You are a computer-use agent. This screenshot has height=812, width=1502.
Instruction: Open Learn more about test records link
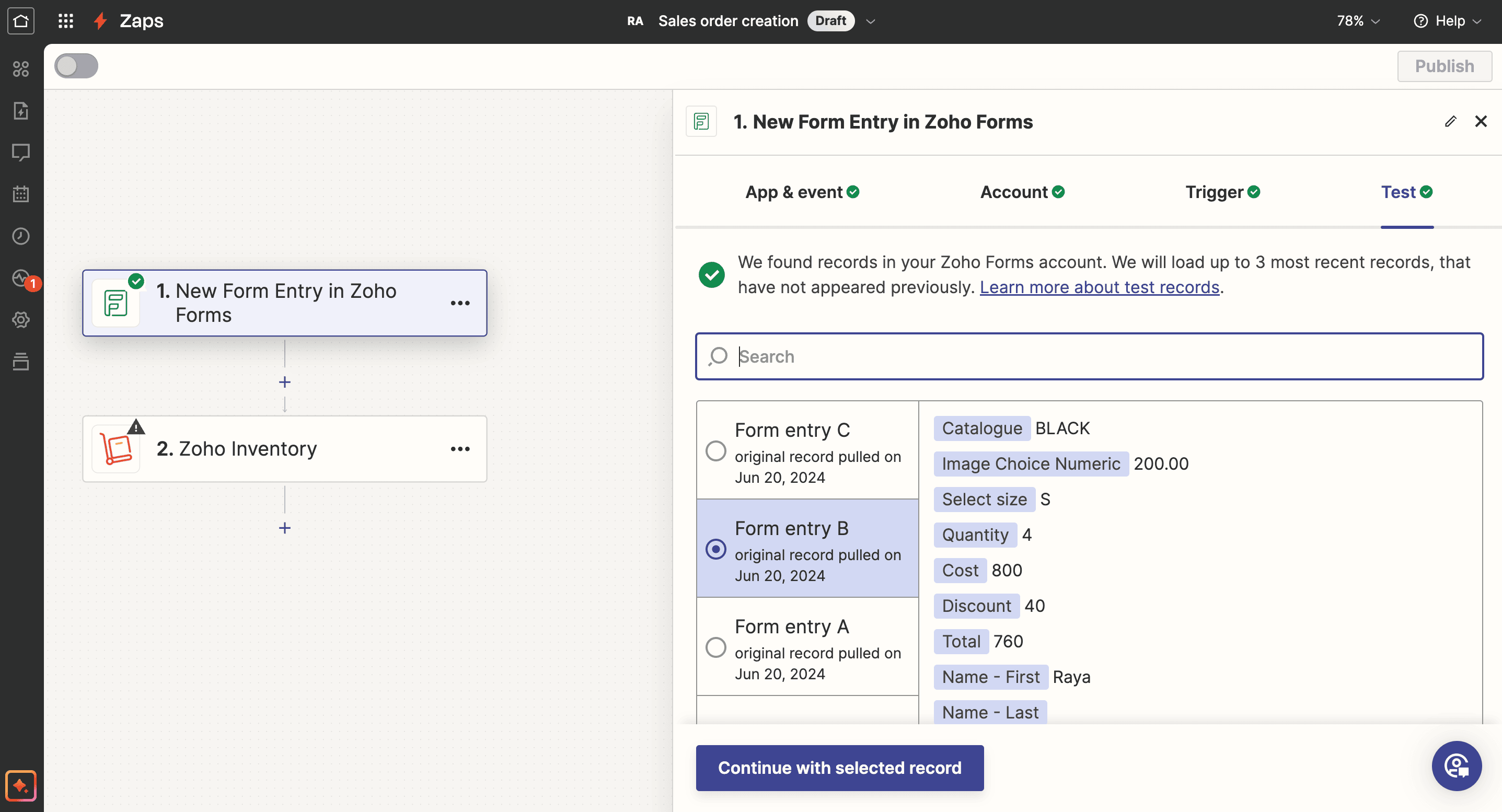[1099, 287]
